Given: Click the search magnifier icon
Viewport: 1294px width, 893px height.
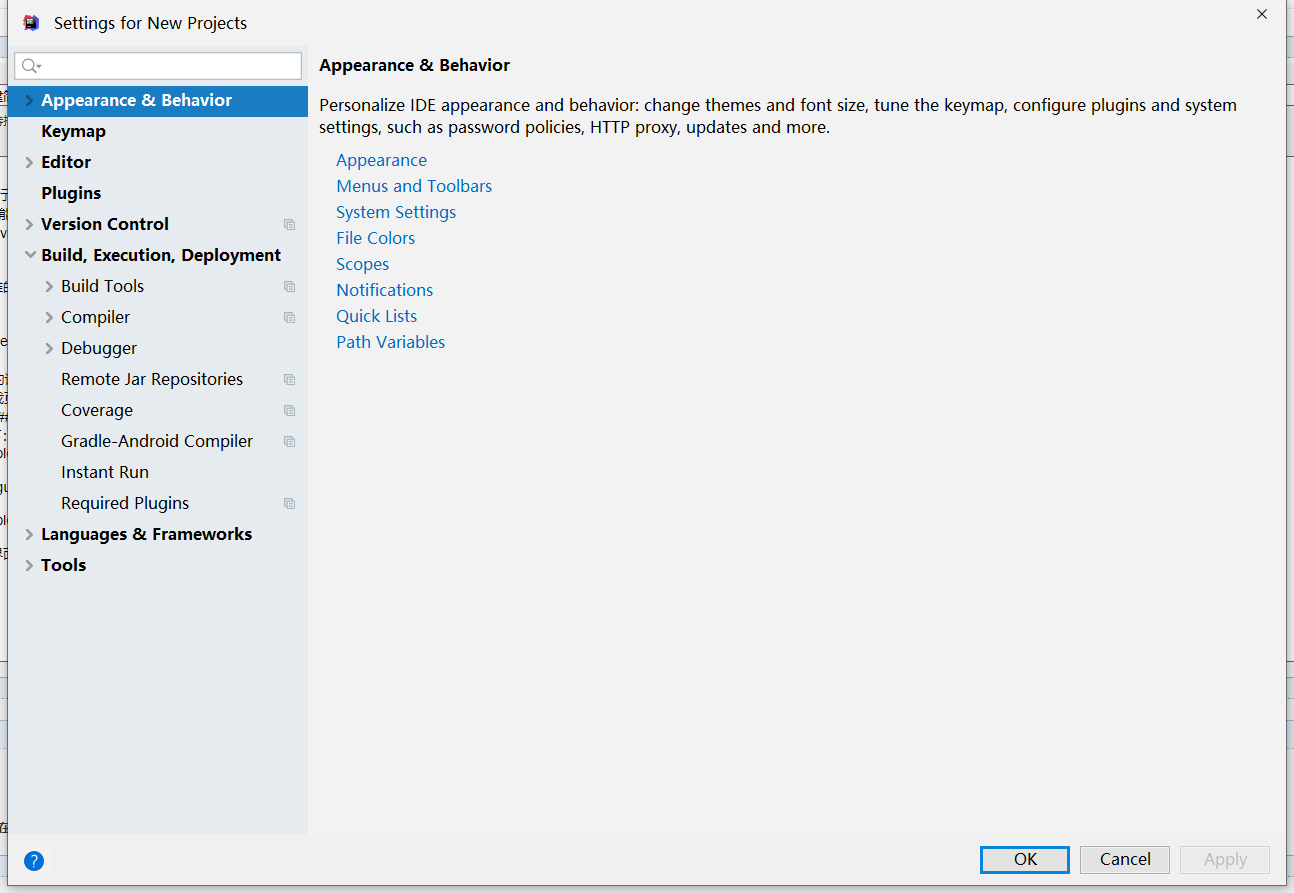Looking at the screenshot, I should pos(30,66).
